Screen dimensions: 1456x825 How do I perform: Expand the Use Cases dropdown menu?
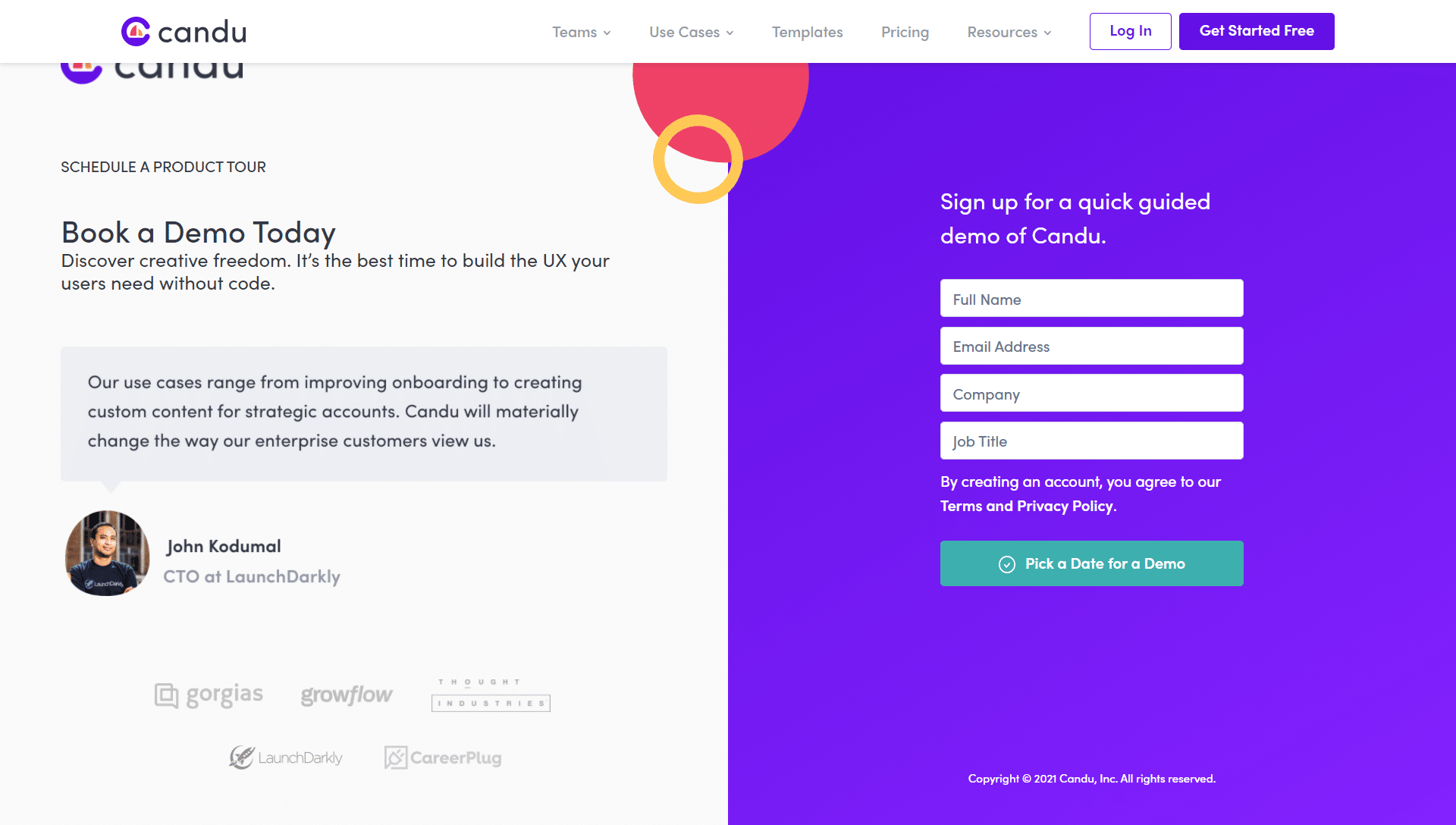click(x=692, y=31)
